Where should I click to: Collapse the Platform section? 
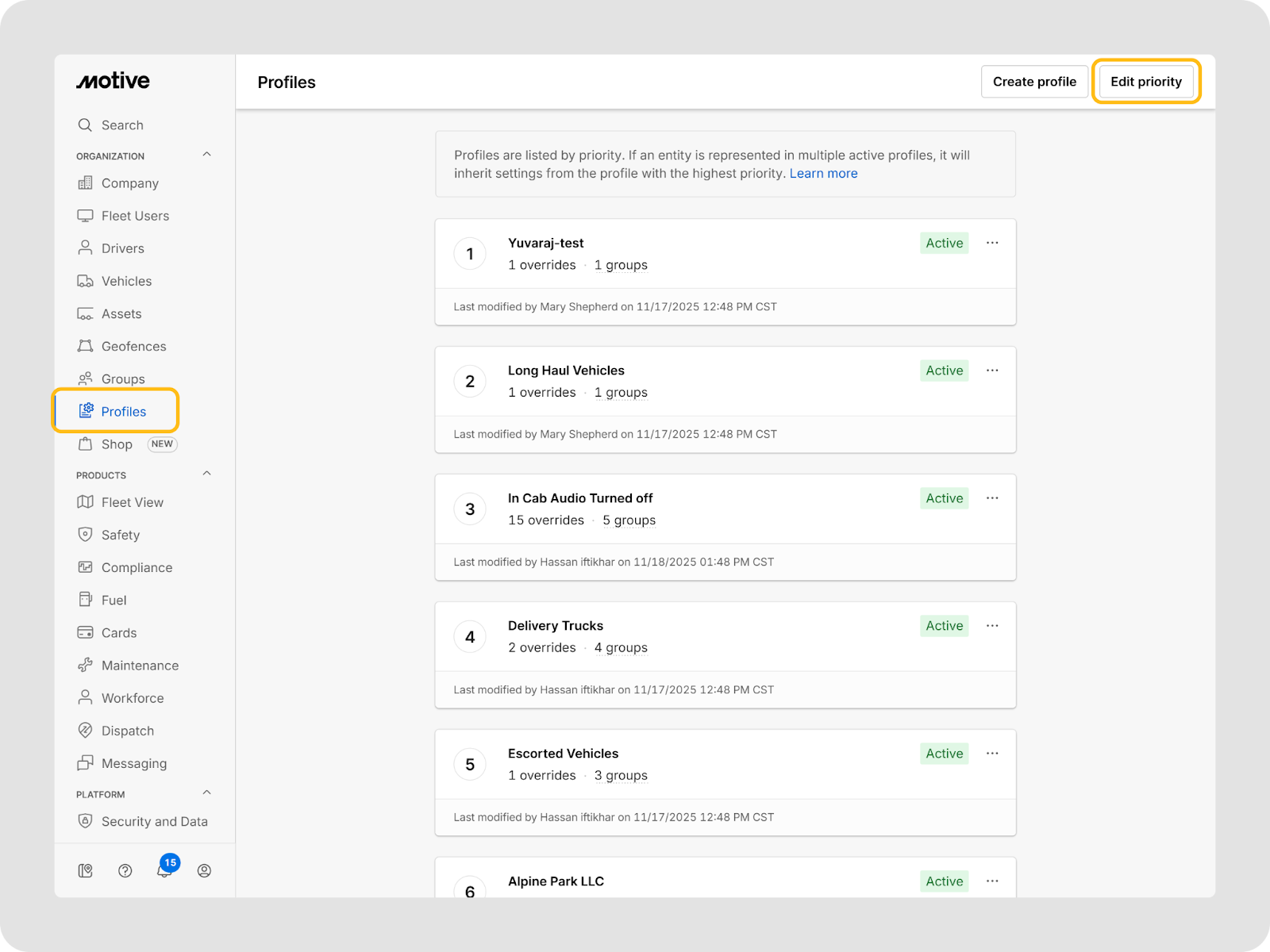pyautogui.click(x=207, y=793)
